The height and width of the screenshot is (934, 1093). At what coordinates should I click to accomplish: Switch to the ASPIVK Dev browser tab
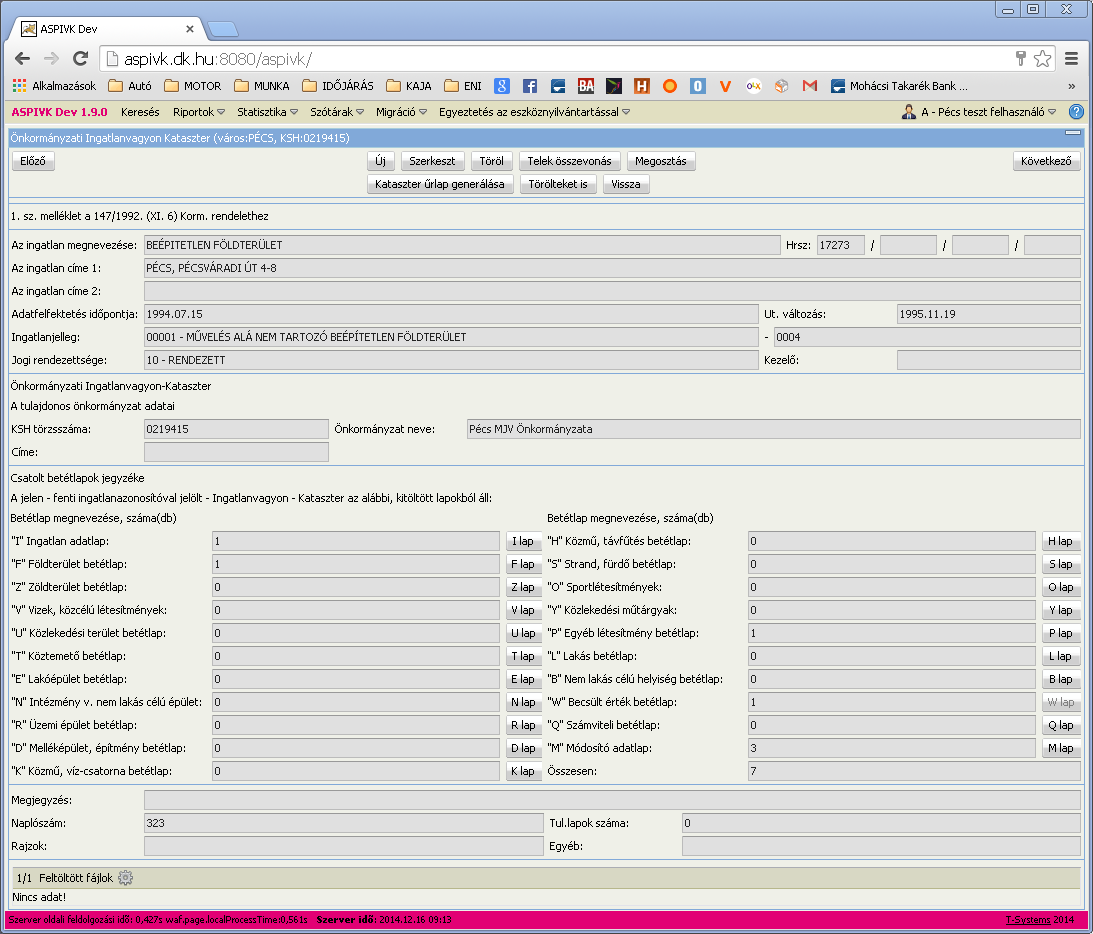(x=105, y=29)
